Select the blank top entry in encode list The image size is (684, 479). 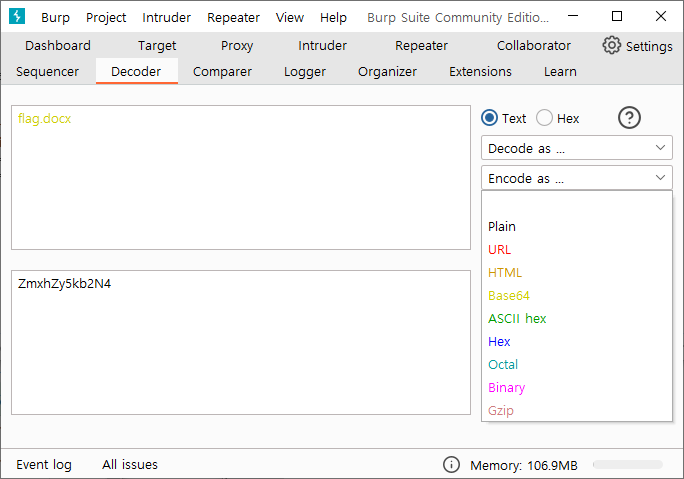[x=577, y=203]
